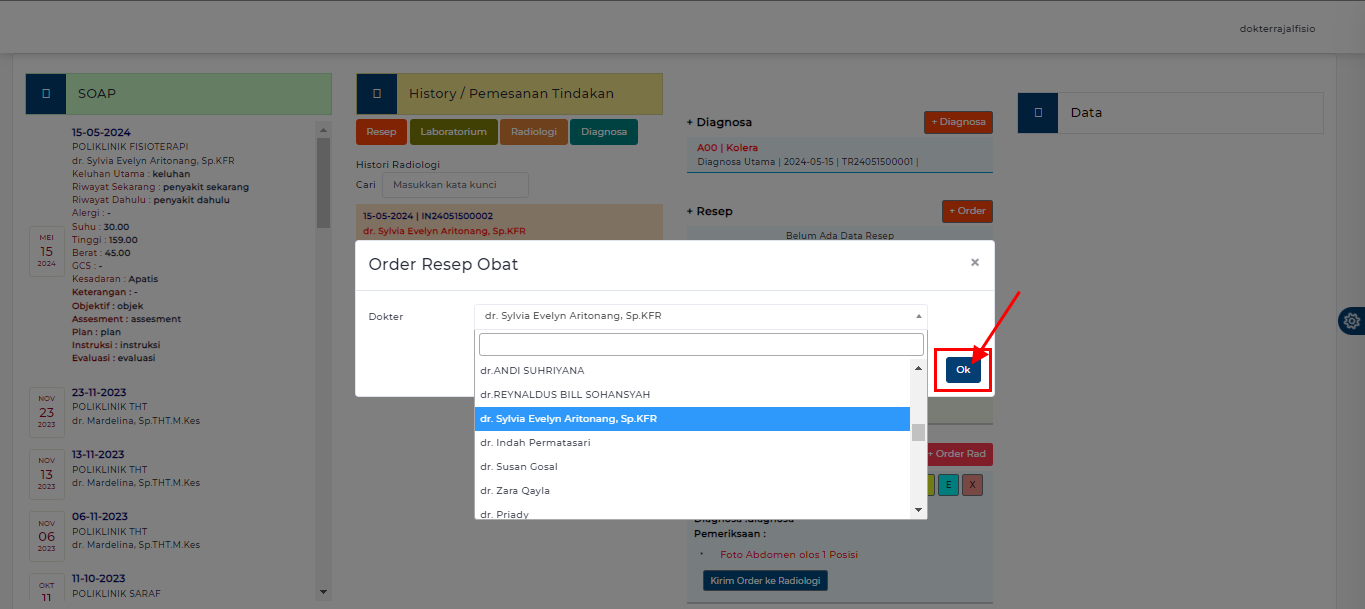
Task: Click the History / Pemesanan Tindakan panel icon
Action: tap(377, 92)
